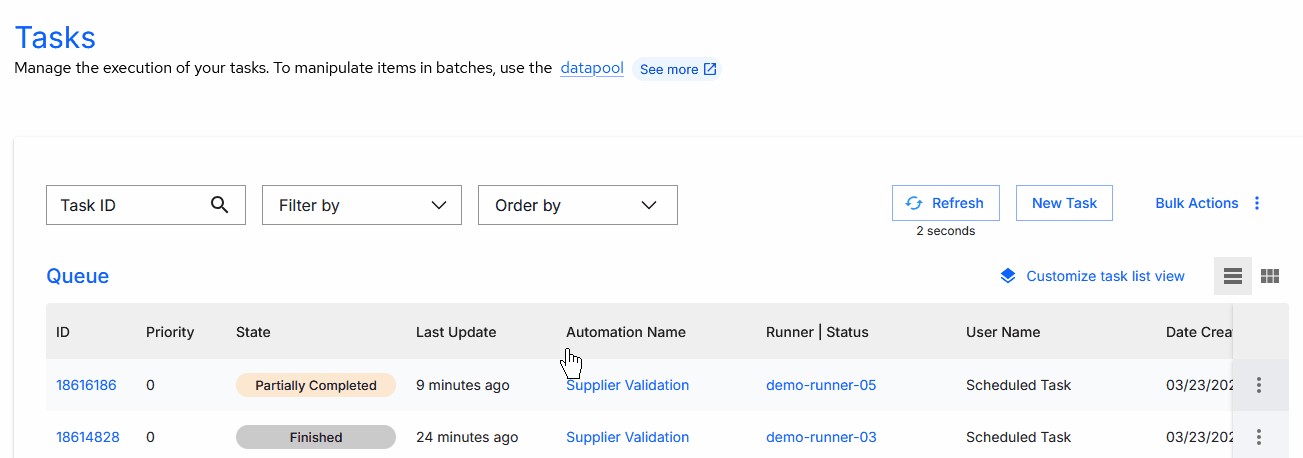Create a task with New Task button
The image size is (1303, 458).
click(x=1064, y=203)
